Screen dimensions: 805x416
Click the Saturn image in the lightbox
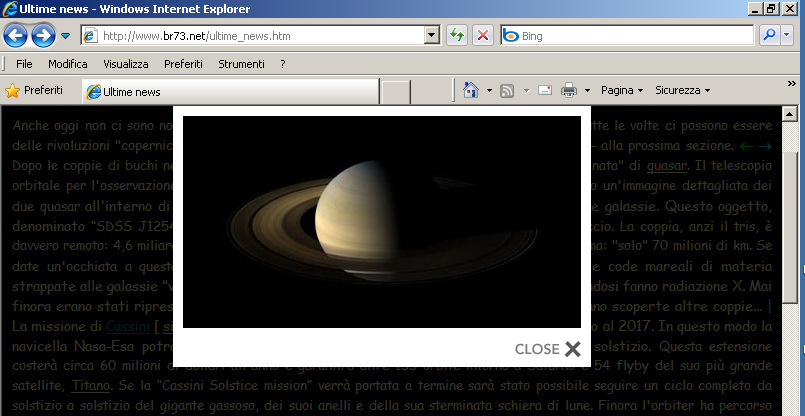[382, 222]
